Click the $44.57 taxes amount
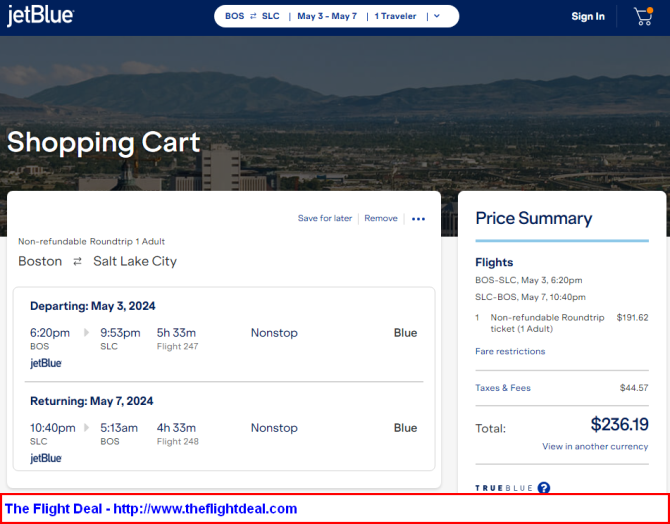The height and width of the screenshot is (524, 670). 634,388
